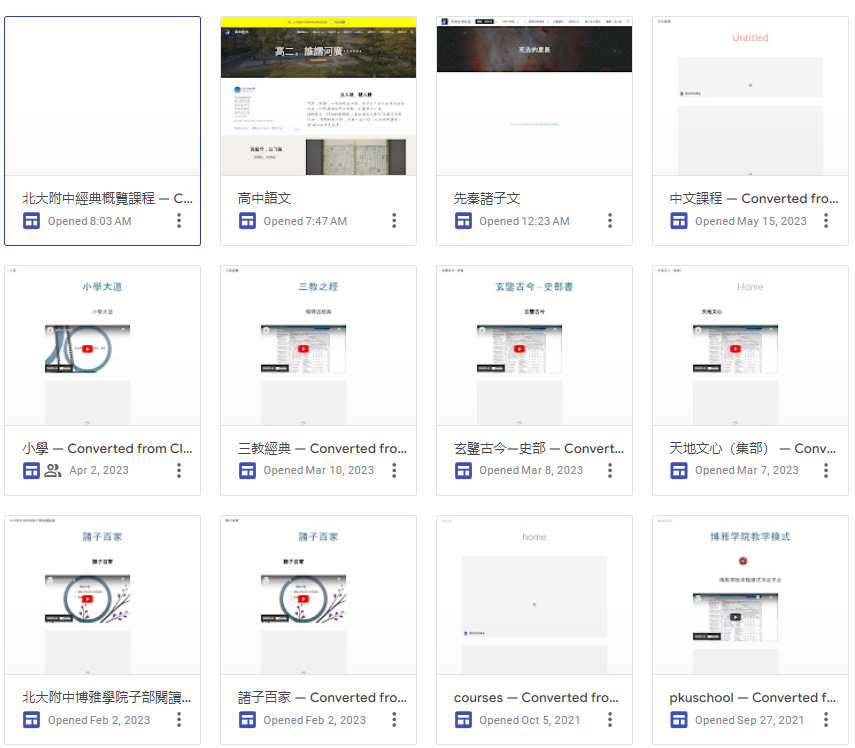Screen dimensions: 855x748
Task: Click the shared people icon on 小學 card
Action: click(x=53, y=470)
